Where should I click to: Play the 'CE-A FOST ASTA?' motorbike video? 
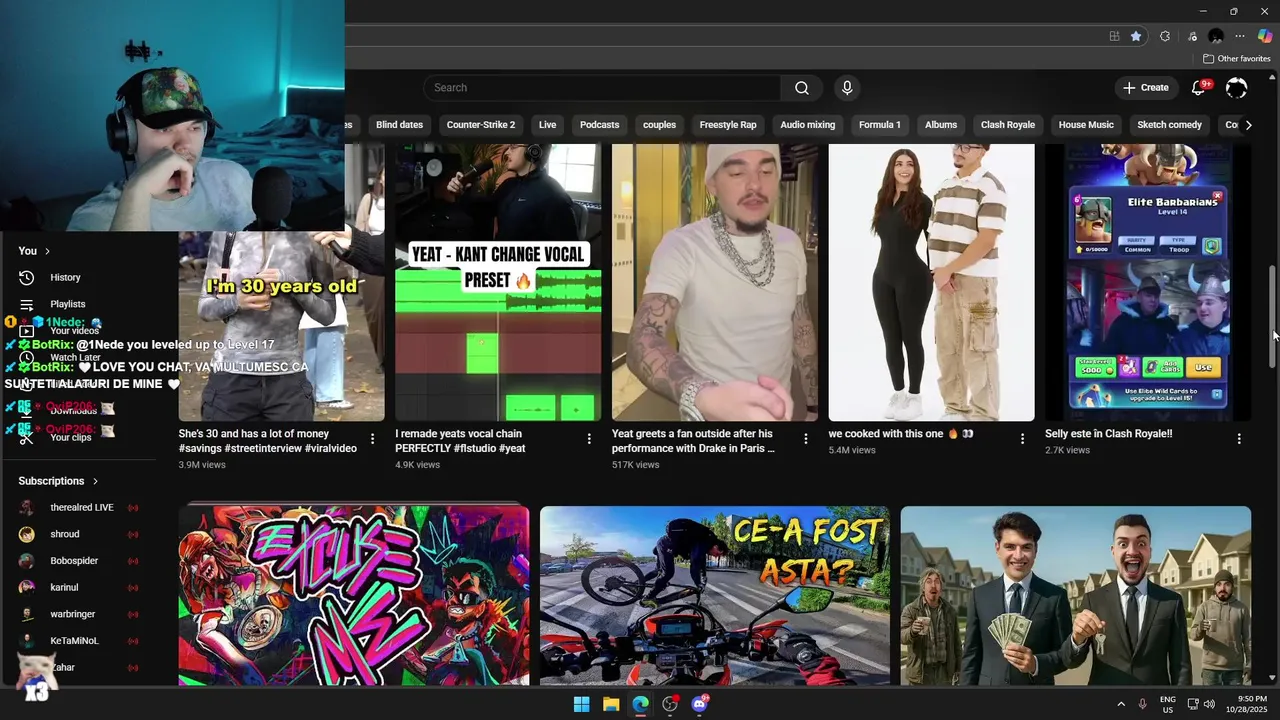[x=715, y=595]
